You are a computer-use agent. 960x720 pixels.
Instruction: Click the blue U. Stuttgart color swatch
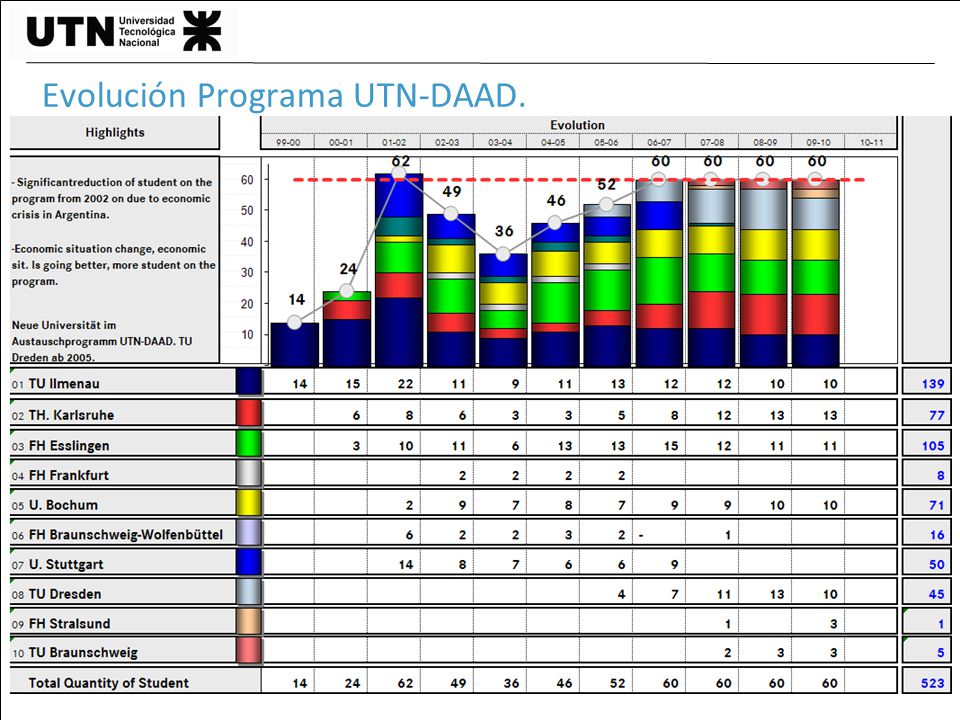249,563
